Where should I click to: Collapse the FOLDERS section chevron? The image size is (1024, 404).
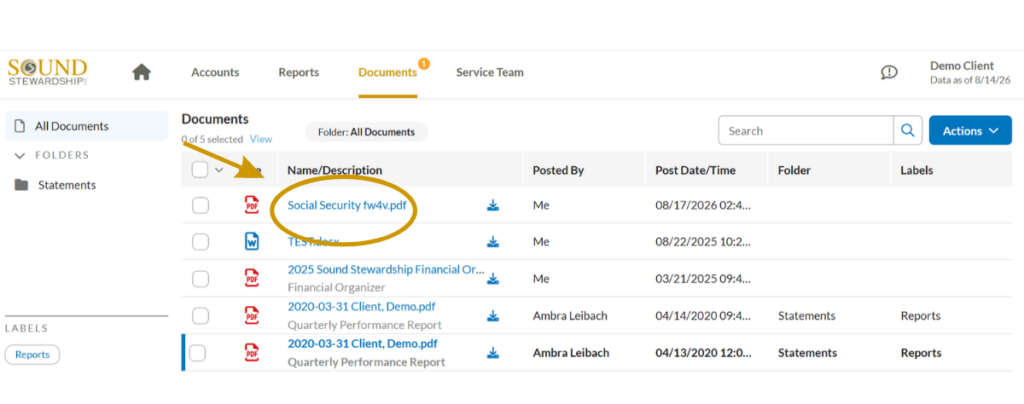pos(20,155)
